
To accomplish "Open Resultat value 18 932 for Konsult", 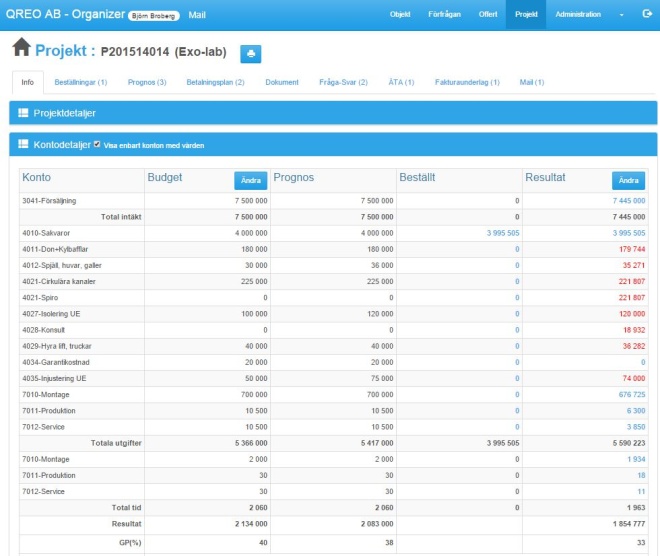I will click(x=634, y=330).
